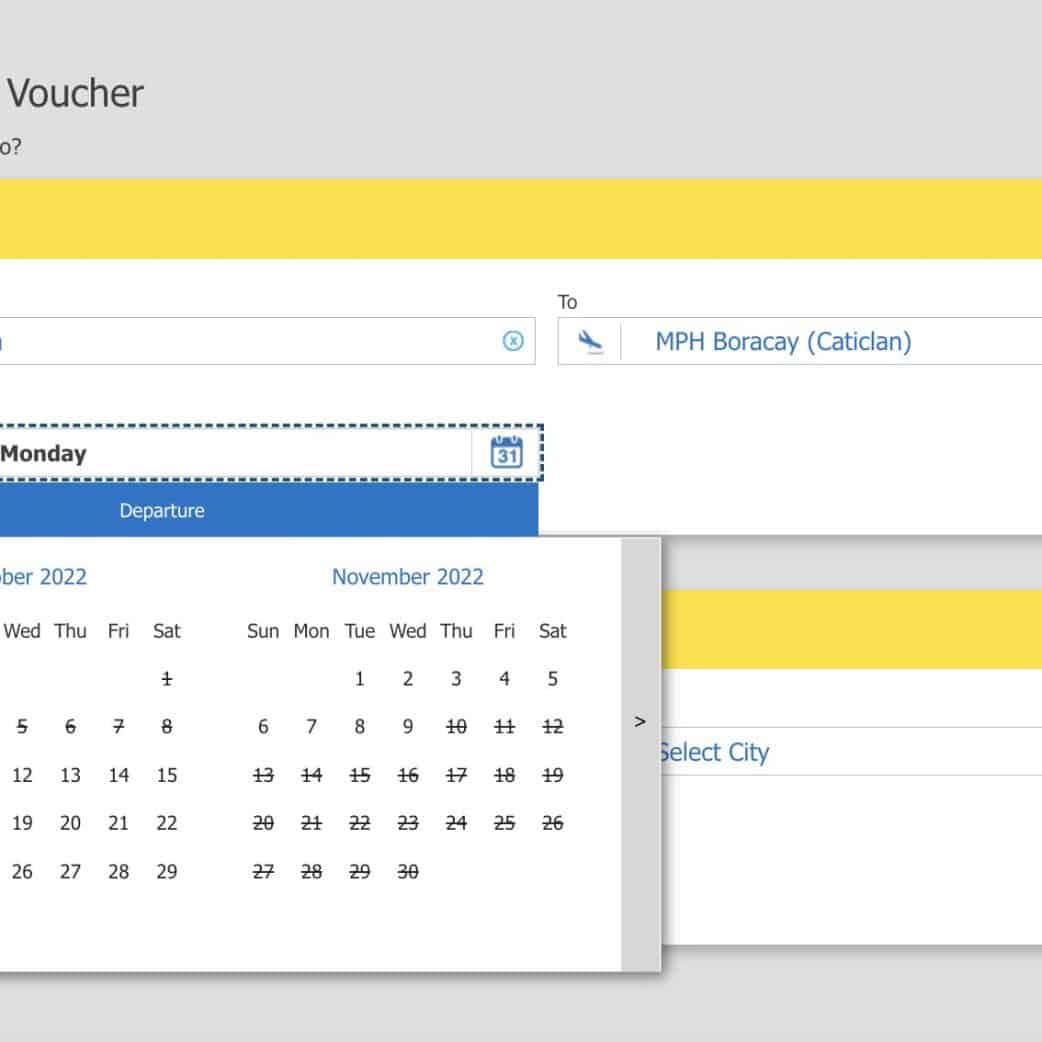Screen dimensions: 1042x1042
Task: Select the Departure tab
Action: (x=162, y=511)
